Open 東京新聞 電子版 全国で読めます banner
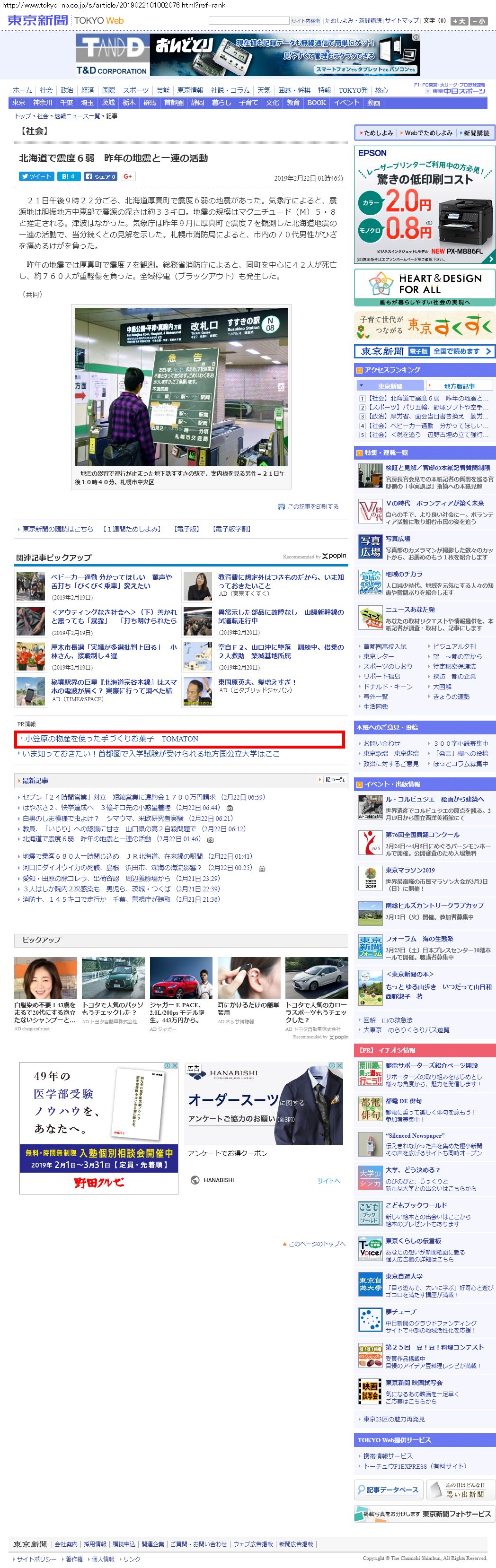 coord(425,351)
